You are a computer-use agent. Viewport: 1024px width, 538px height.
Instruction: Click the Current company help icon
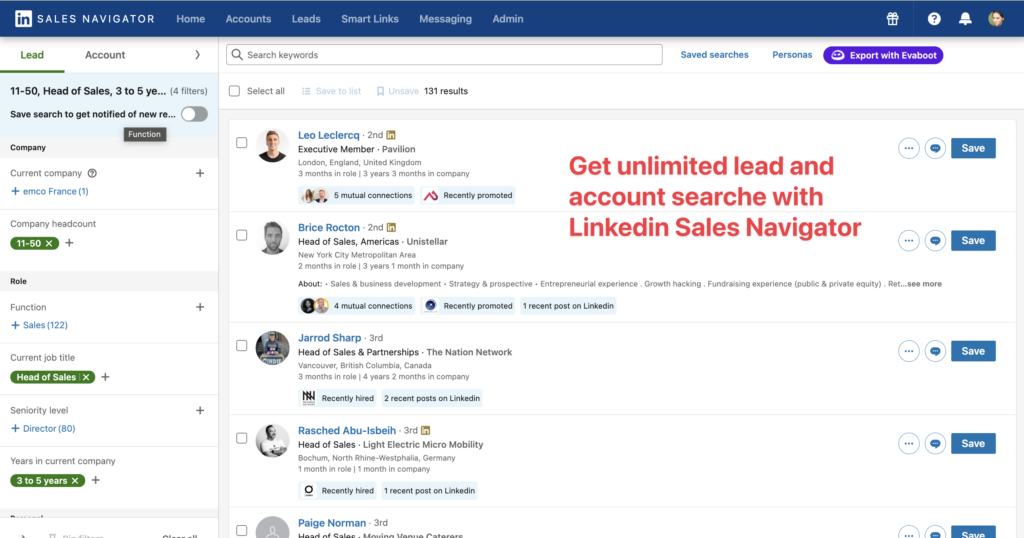point(92,173)
